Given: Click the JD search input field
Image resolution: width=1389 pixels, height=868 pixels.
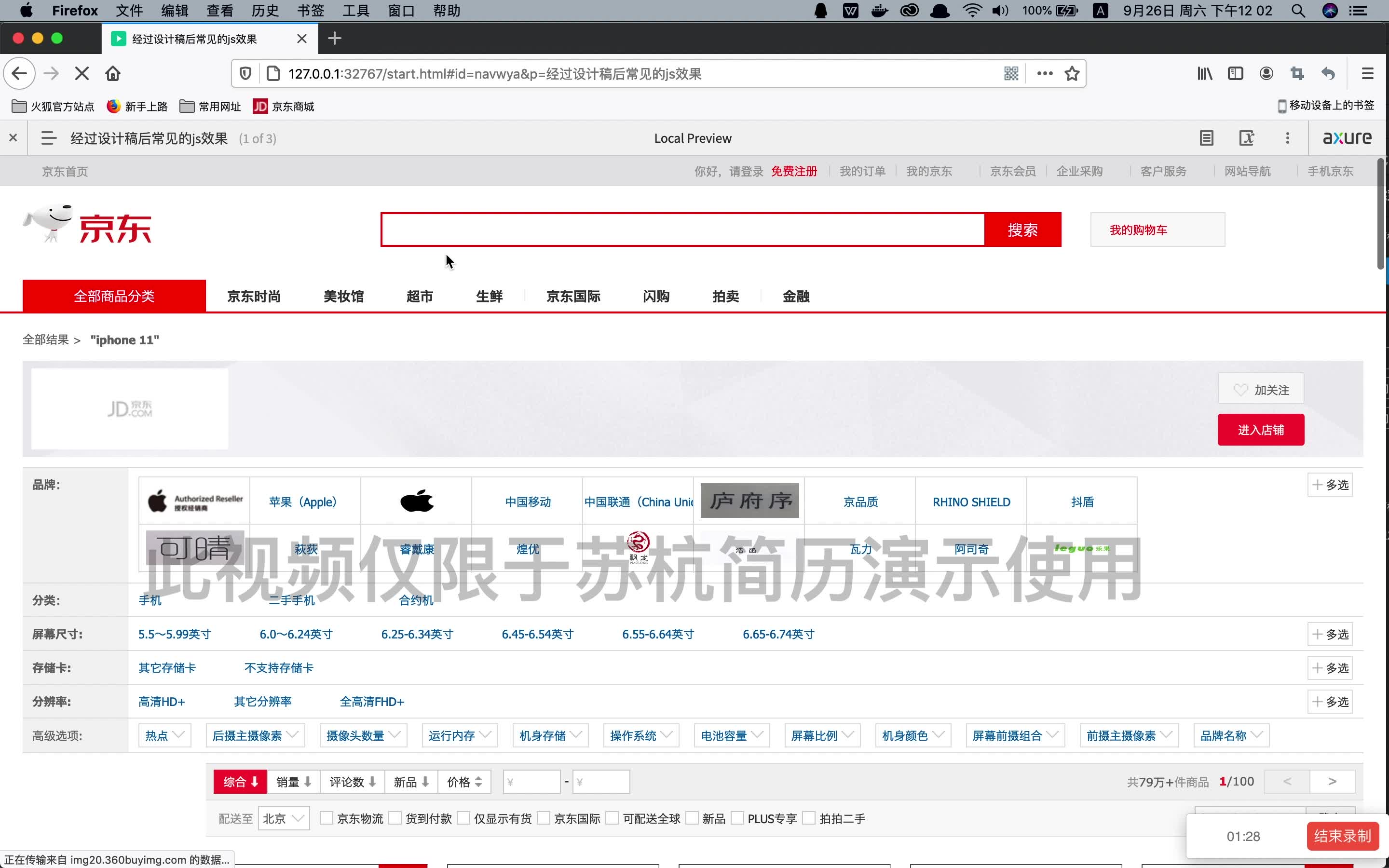Looking at the screenshot, I should tap(683, 230).
